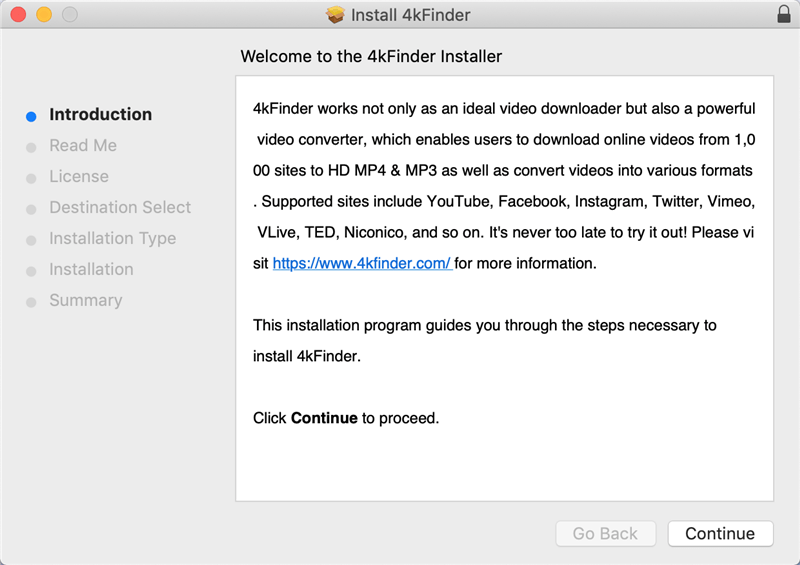Click the Go Back button
This screenshot has height=565, width=800.
(x=605, y=534)
